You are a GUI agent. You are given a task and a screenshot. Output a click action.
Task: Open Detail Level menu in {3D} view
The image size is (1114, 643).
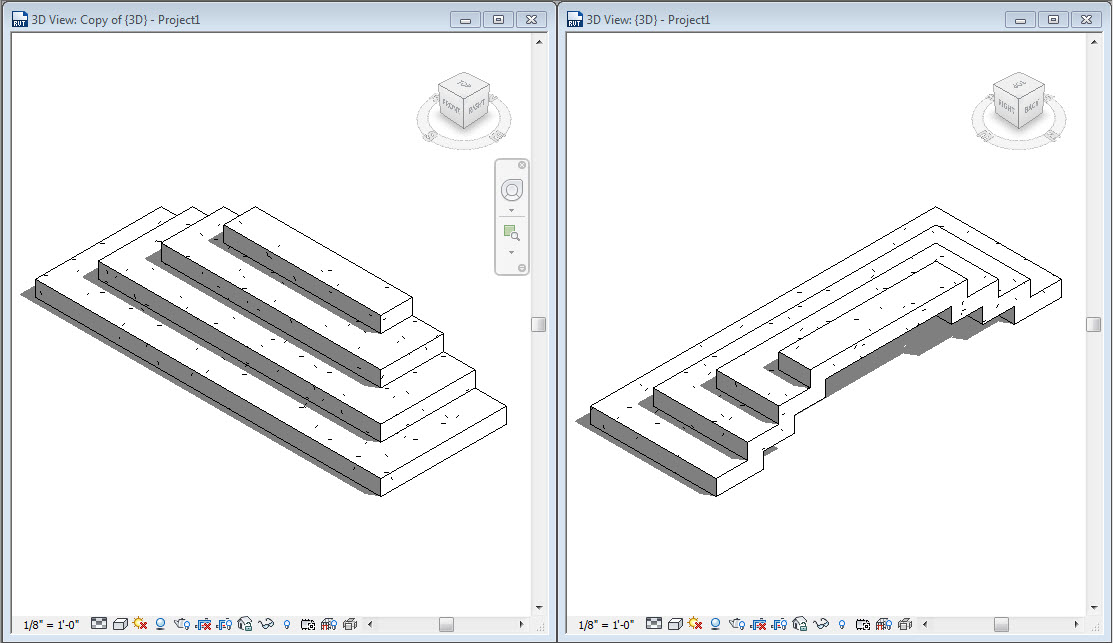tap(654, 624)
